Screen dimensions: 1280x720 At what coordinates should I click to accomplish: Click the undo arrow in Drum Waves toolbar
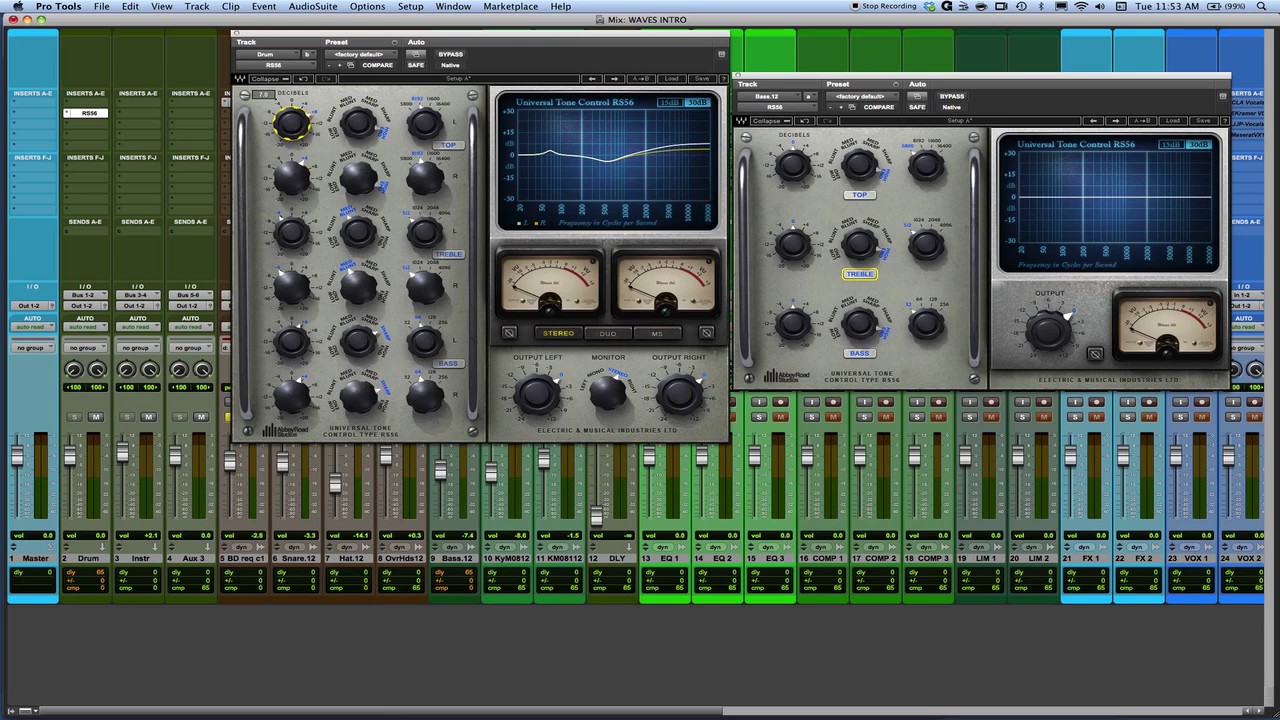(303, 79)
